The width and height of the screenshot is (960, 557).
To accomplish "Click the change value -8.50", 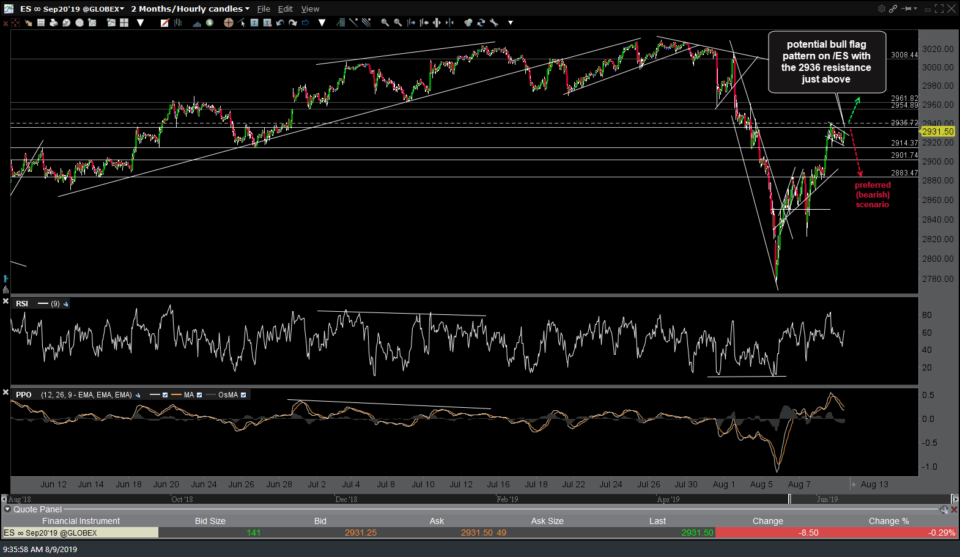I will [808, 533].
